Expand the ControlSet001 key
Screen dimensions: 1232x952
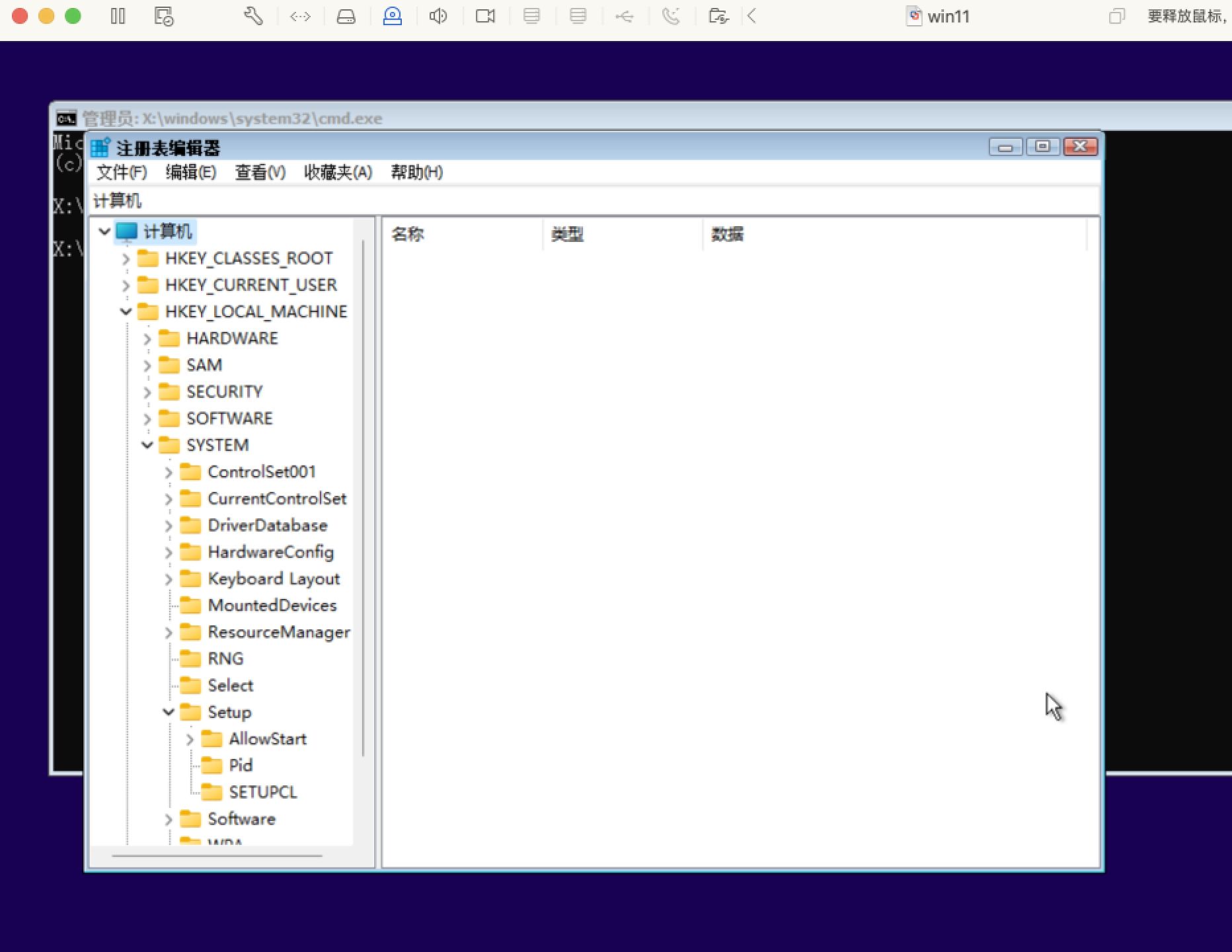(x=169, y=472)
